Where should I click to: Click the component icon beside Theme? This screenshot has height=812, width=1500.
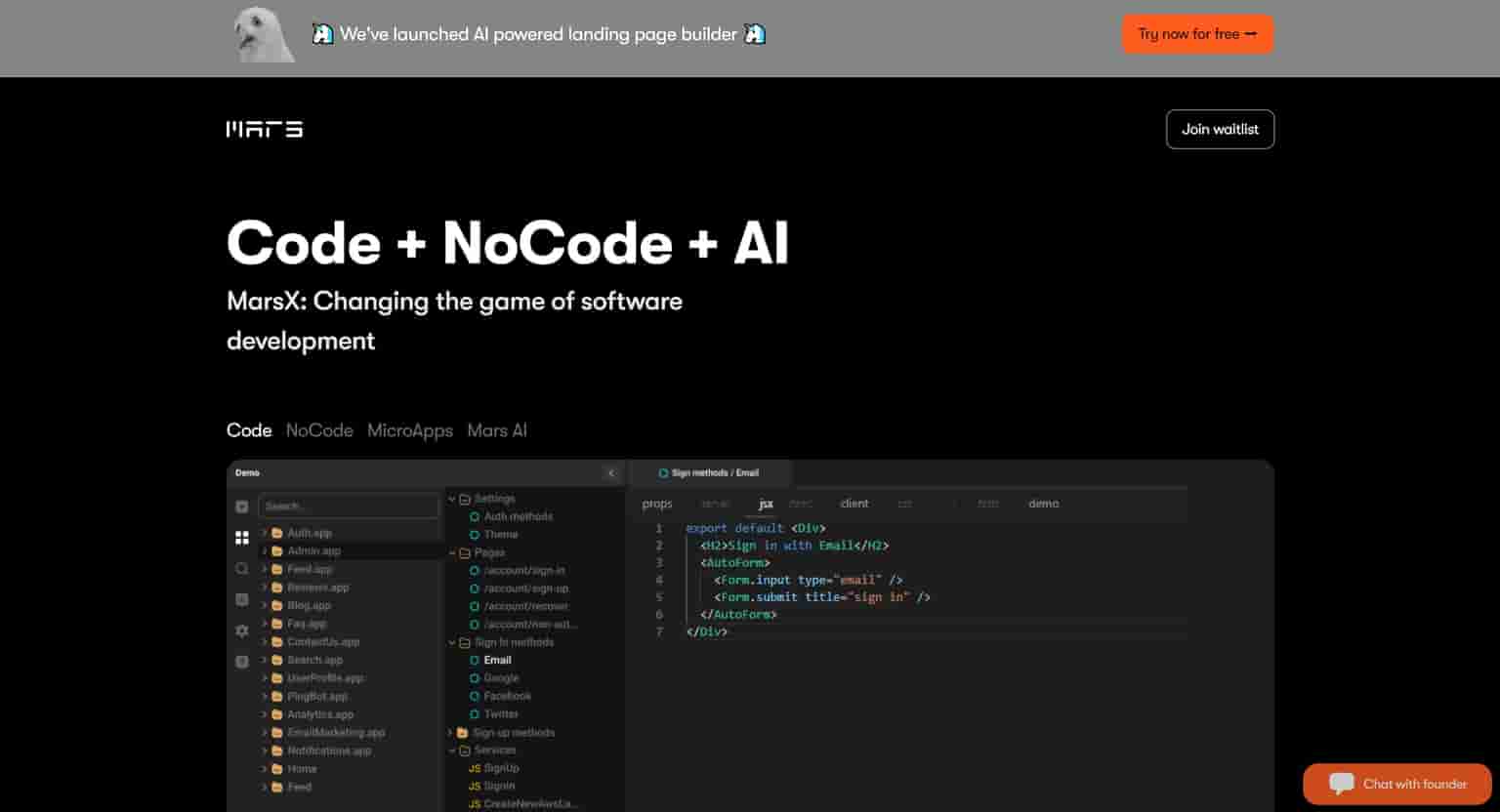(475, 535)
